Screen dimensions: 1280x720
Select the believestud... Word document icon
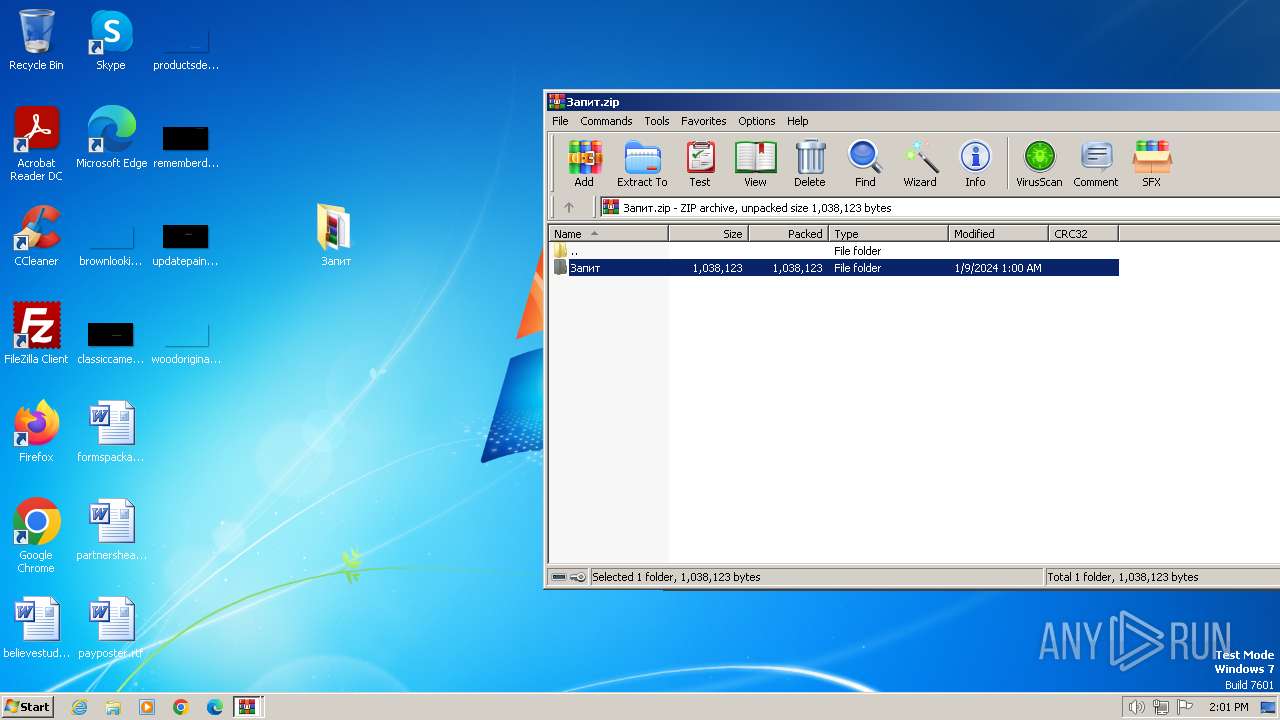tap(36, 628)
